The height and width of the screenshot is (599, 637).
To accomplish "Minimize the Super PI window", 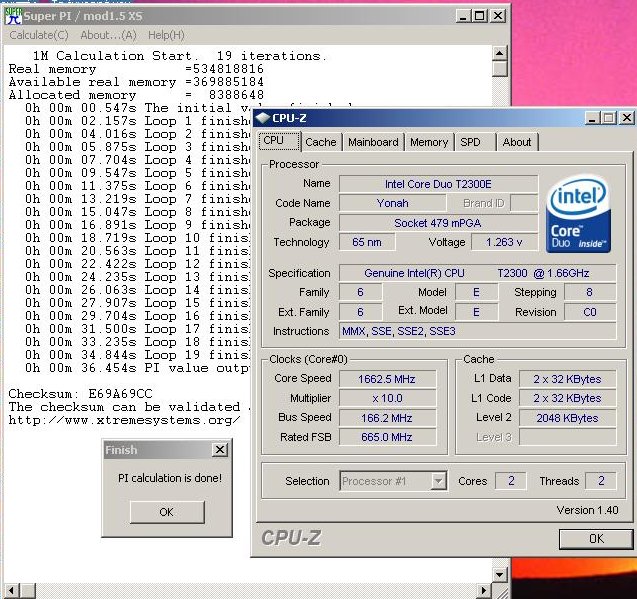I will (x=464, y=16).
